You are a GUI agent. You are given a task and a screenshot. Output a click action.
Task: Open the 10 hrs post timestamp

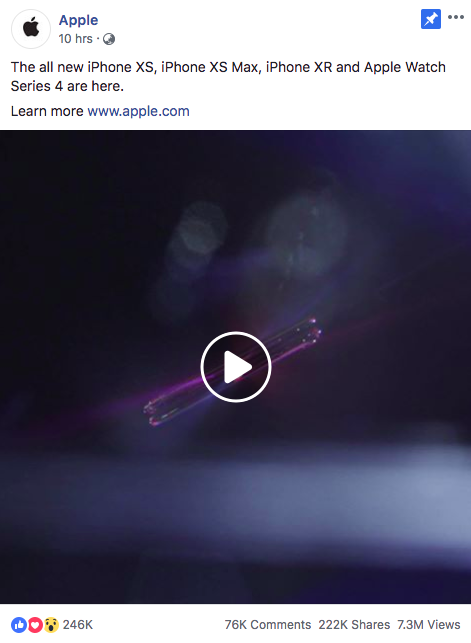(75, 39)
